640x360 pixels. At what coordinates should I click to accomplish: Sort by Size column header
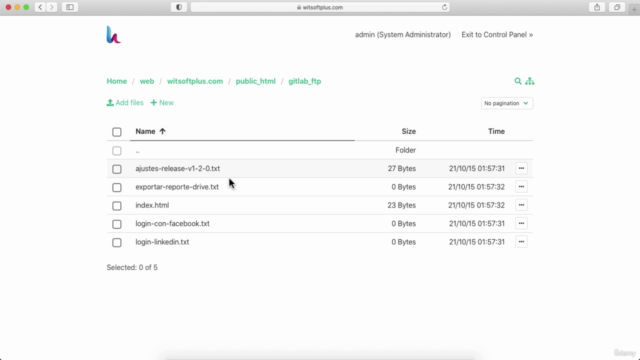coord(409,131)
